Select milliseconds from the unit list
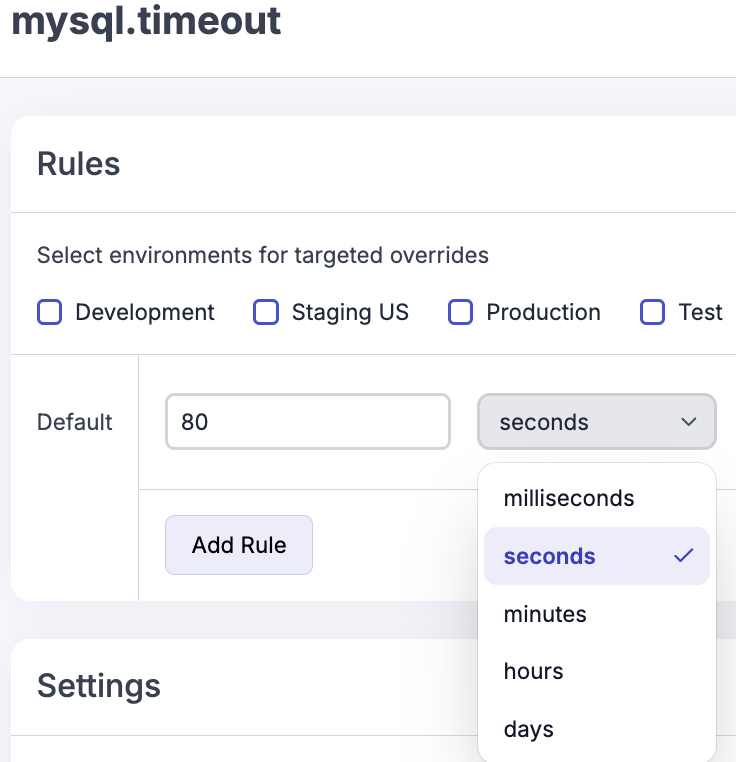The width and height of the screenshot is (736, 762). coord(568,498)
